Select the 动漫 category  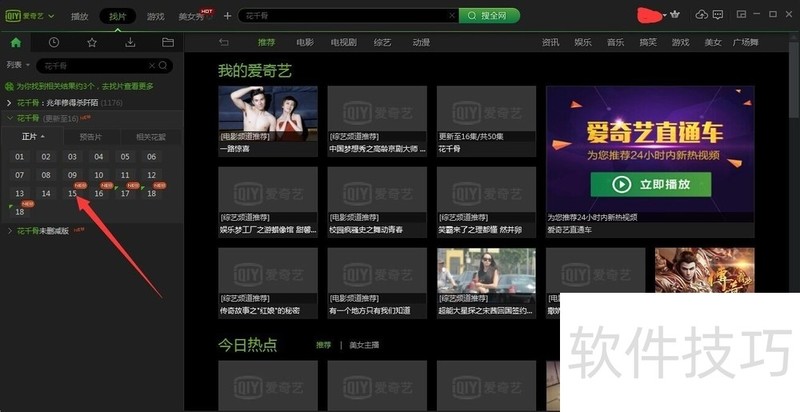421,42
